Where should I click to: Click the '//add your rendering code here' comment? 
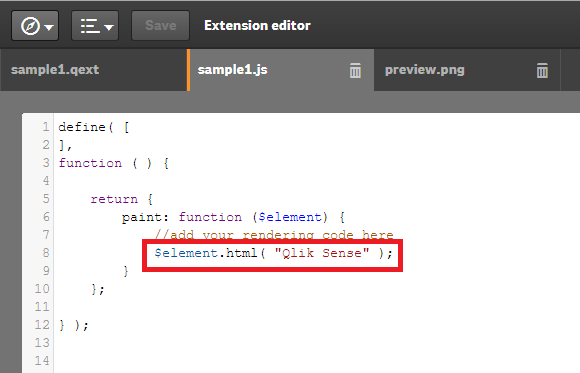click(x=274, y=235)
